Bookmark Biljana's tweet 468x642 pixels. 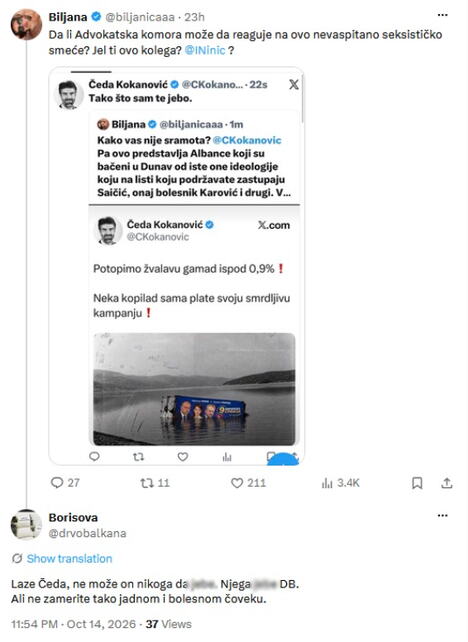pyautogui.click(x=417, y=483)
